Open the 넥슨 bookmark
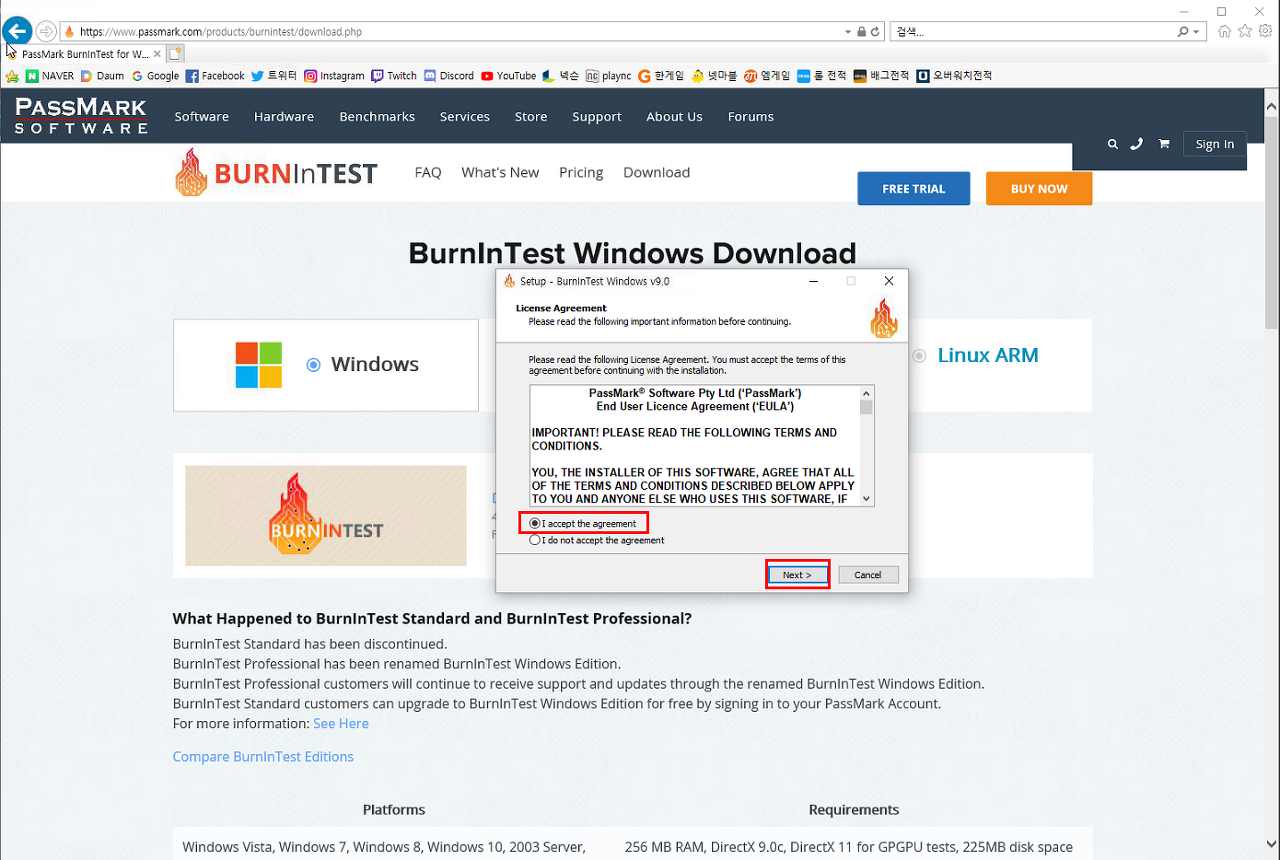 click(560, 76)
